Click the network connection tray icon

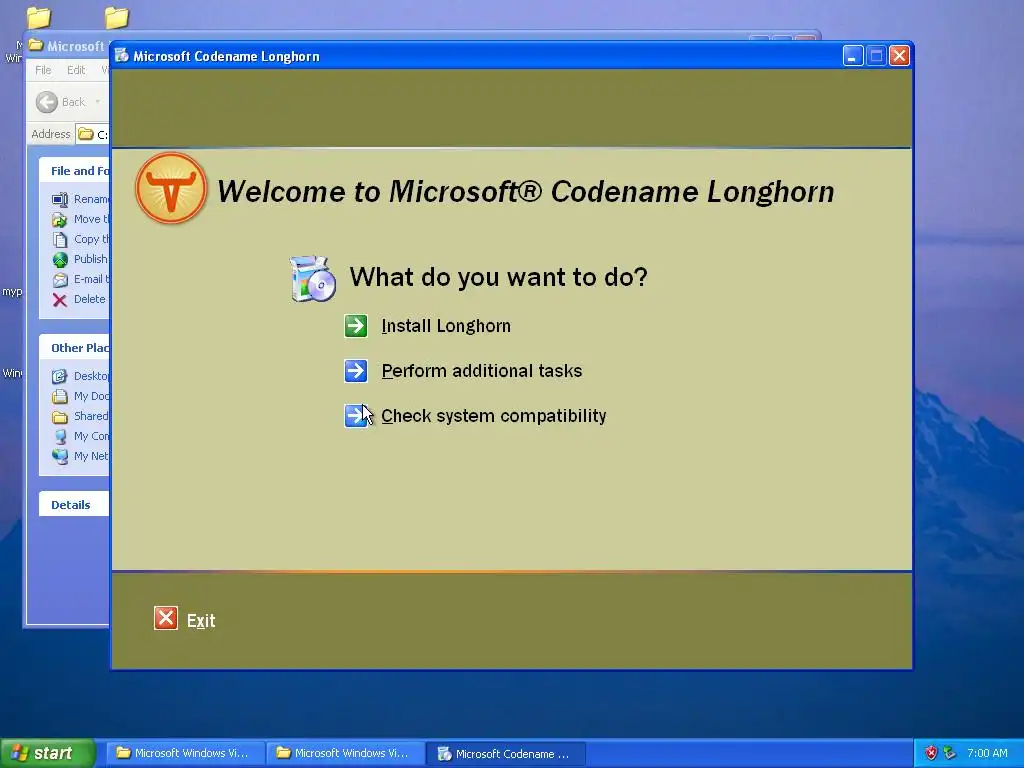(x=950, y=753)
